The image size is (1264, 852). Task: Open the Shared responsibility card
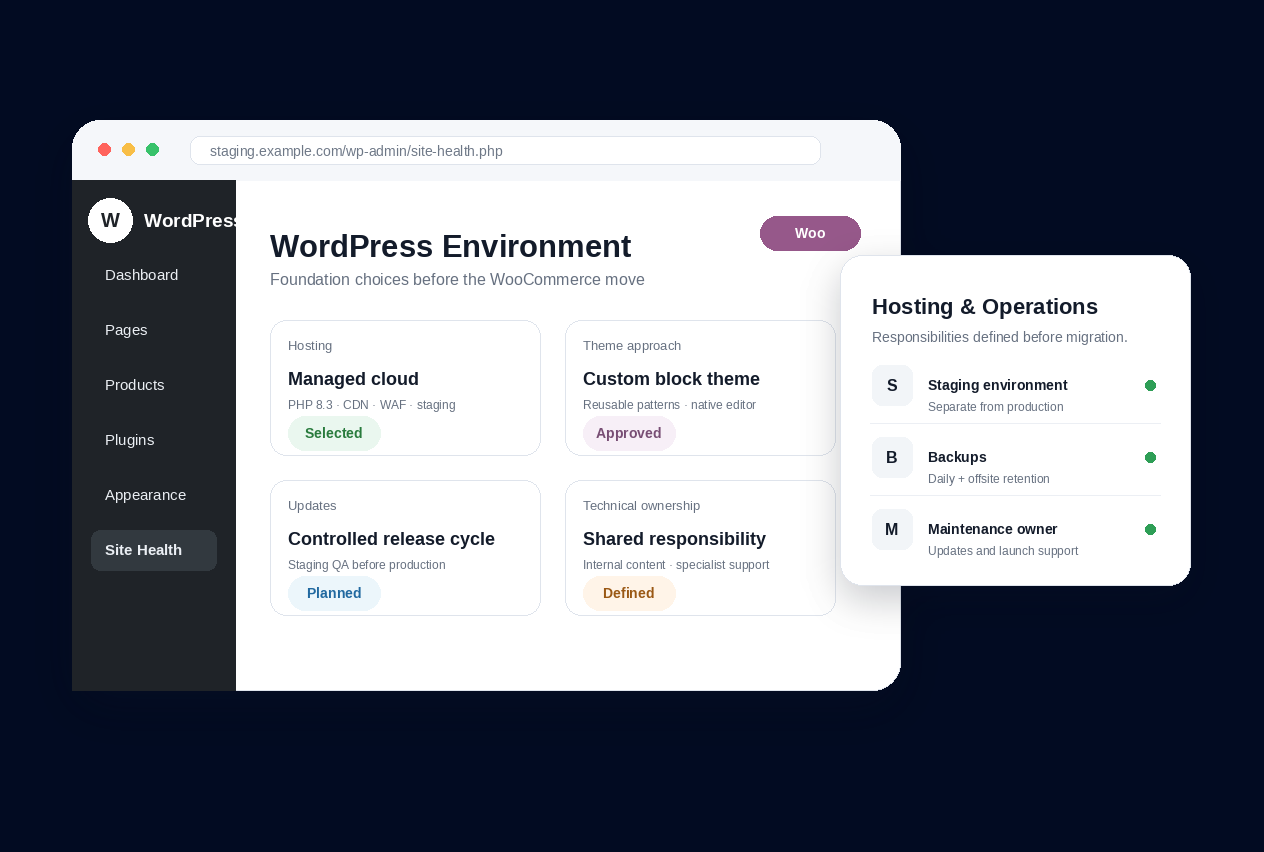[700, 548]
